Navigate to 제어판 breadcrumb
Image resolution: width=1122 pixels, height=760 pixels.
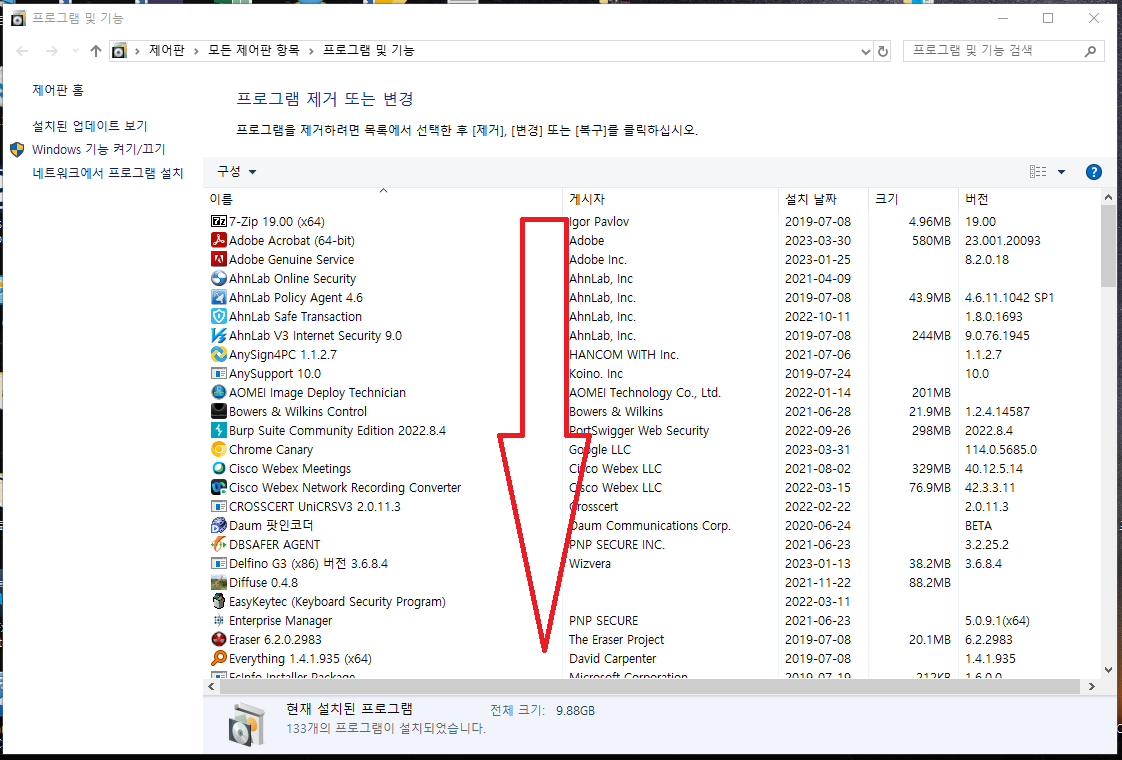(x=167, y=51)
